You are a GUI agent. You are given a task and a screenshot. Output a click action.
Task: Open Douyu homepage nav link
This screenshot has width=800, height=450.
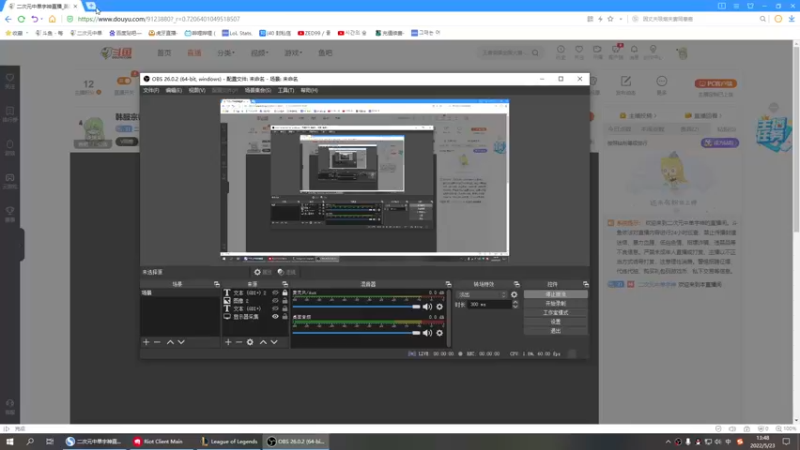point(164,53)
